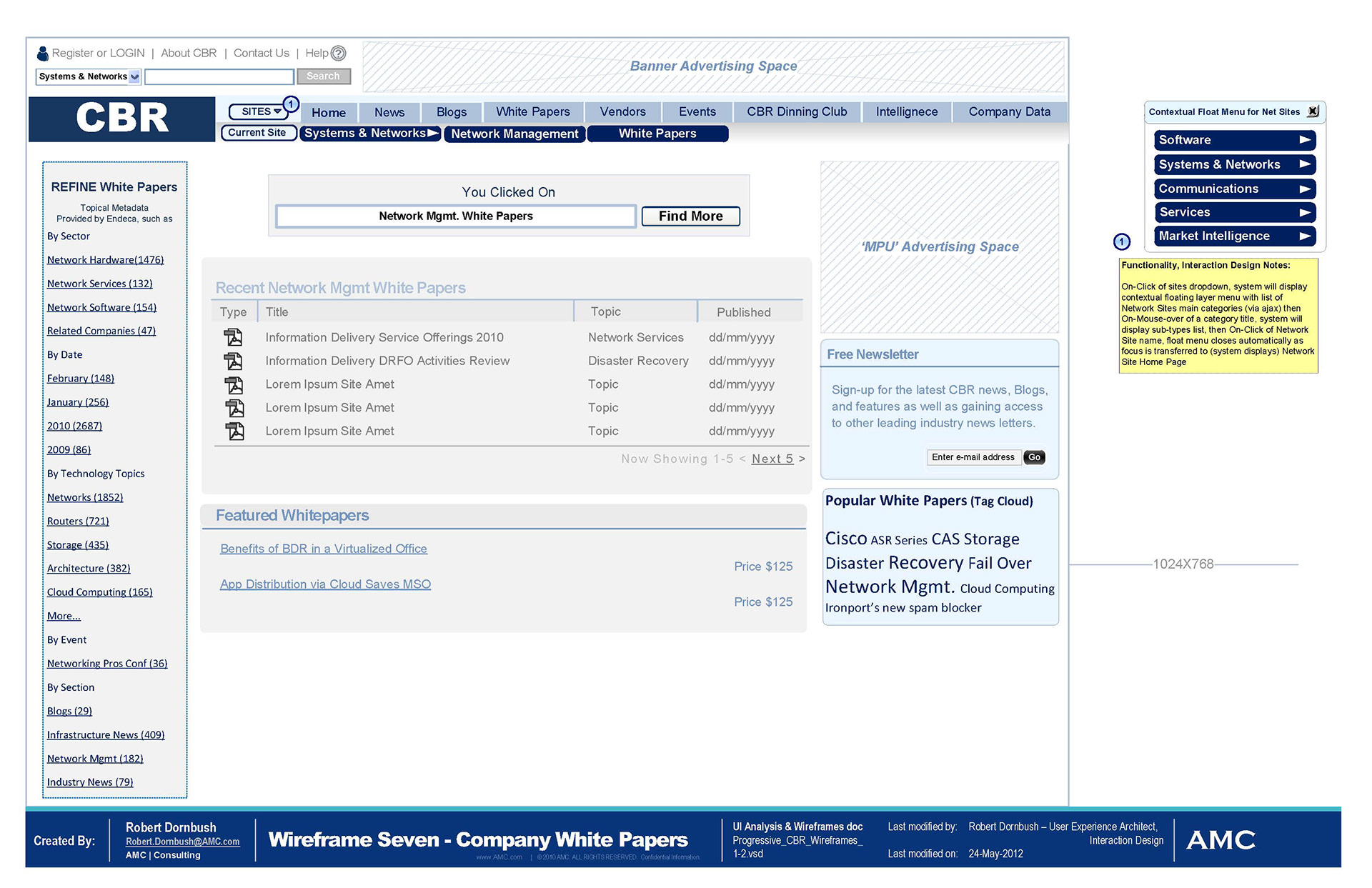Filter by Network Hardware (1476)
This screenshot has height=888, width=1372.
pyautogui.click(x=106, y=260)
